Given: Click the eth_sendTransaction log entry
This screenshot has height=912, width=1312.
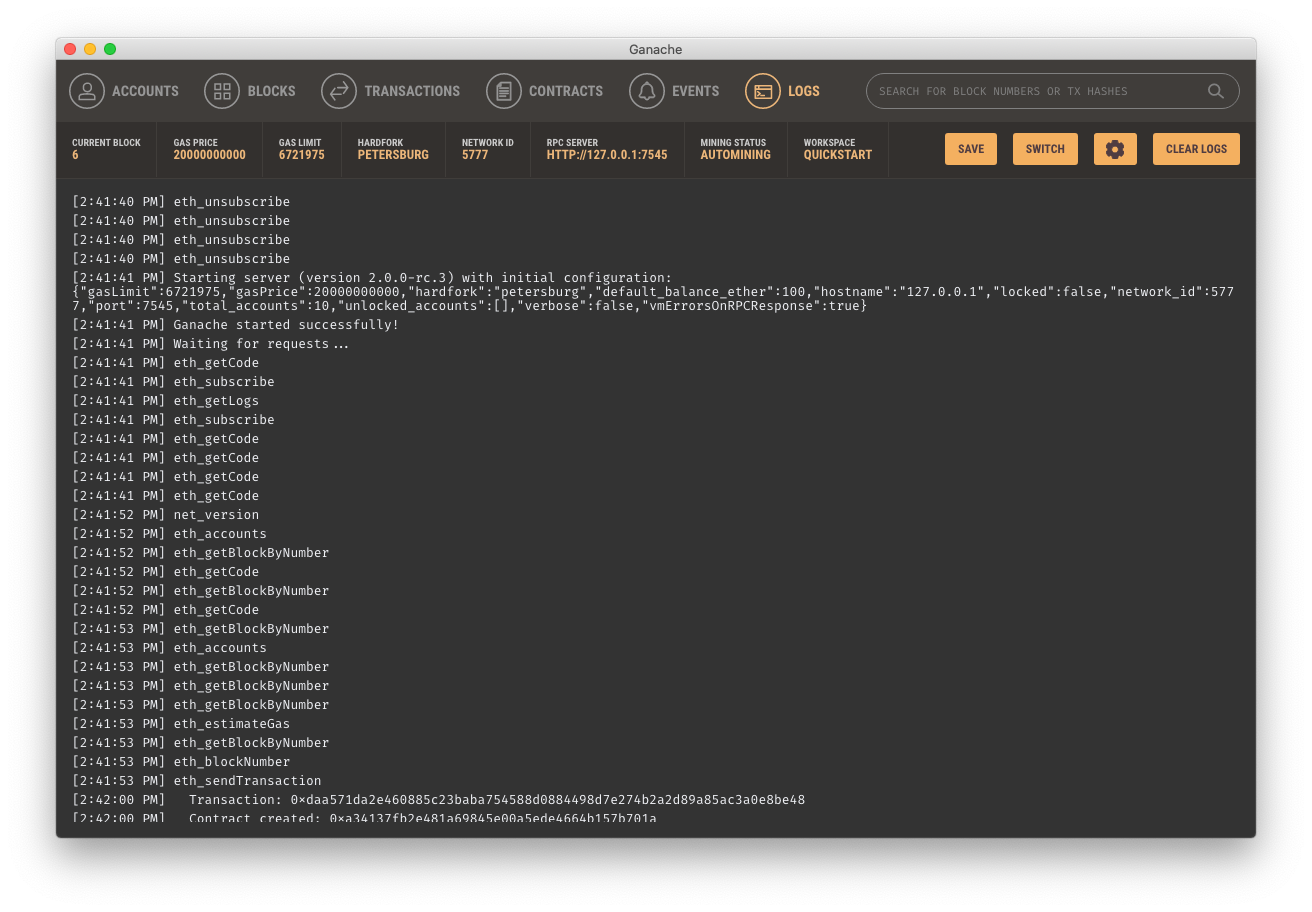Looking at the screenshot, I should point(197,781).
